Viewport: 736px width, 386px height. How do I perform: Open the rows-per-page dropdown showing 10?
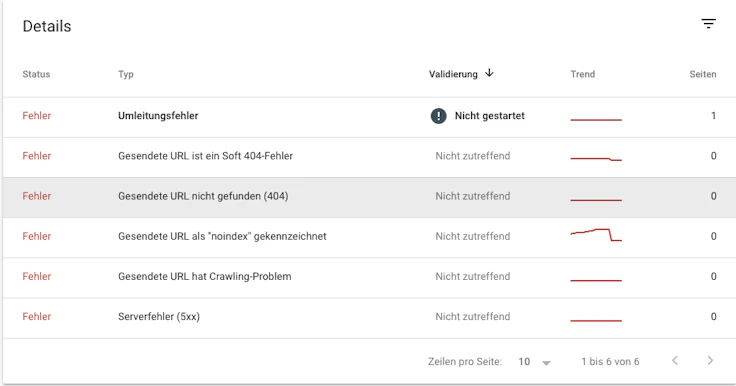click(534, 362)
